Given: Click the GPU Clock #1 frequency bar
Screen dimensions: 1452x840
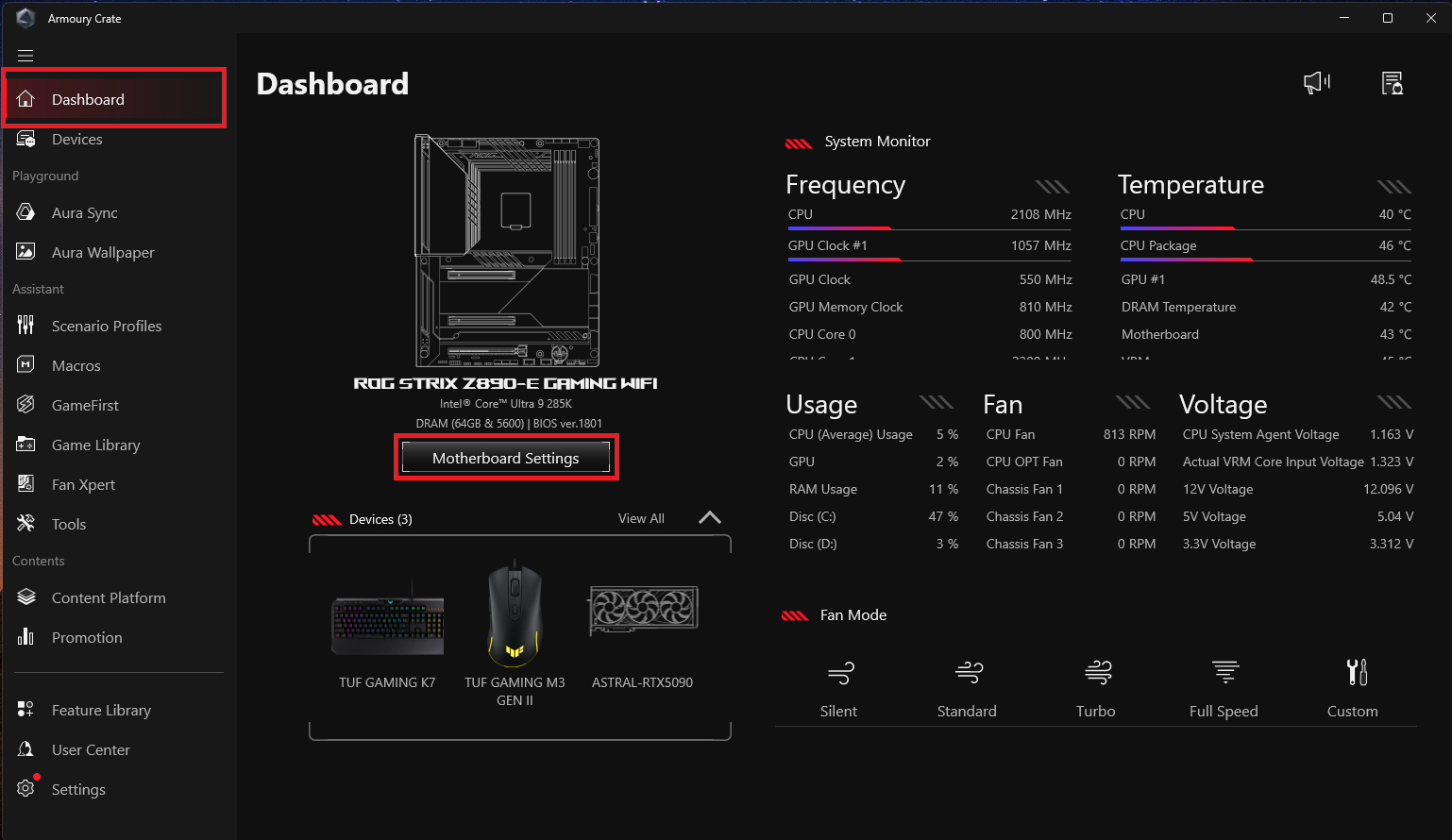Looking at the screenshot, I should 929,260.
